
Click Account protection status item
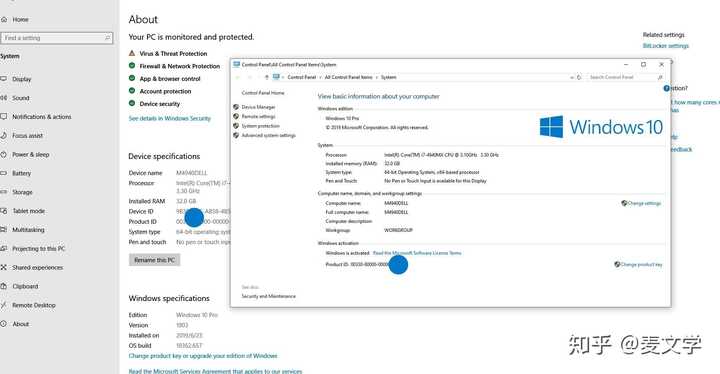pyautogui.click(x=165, y=91)
